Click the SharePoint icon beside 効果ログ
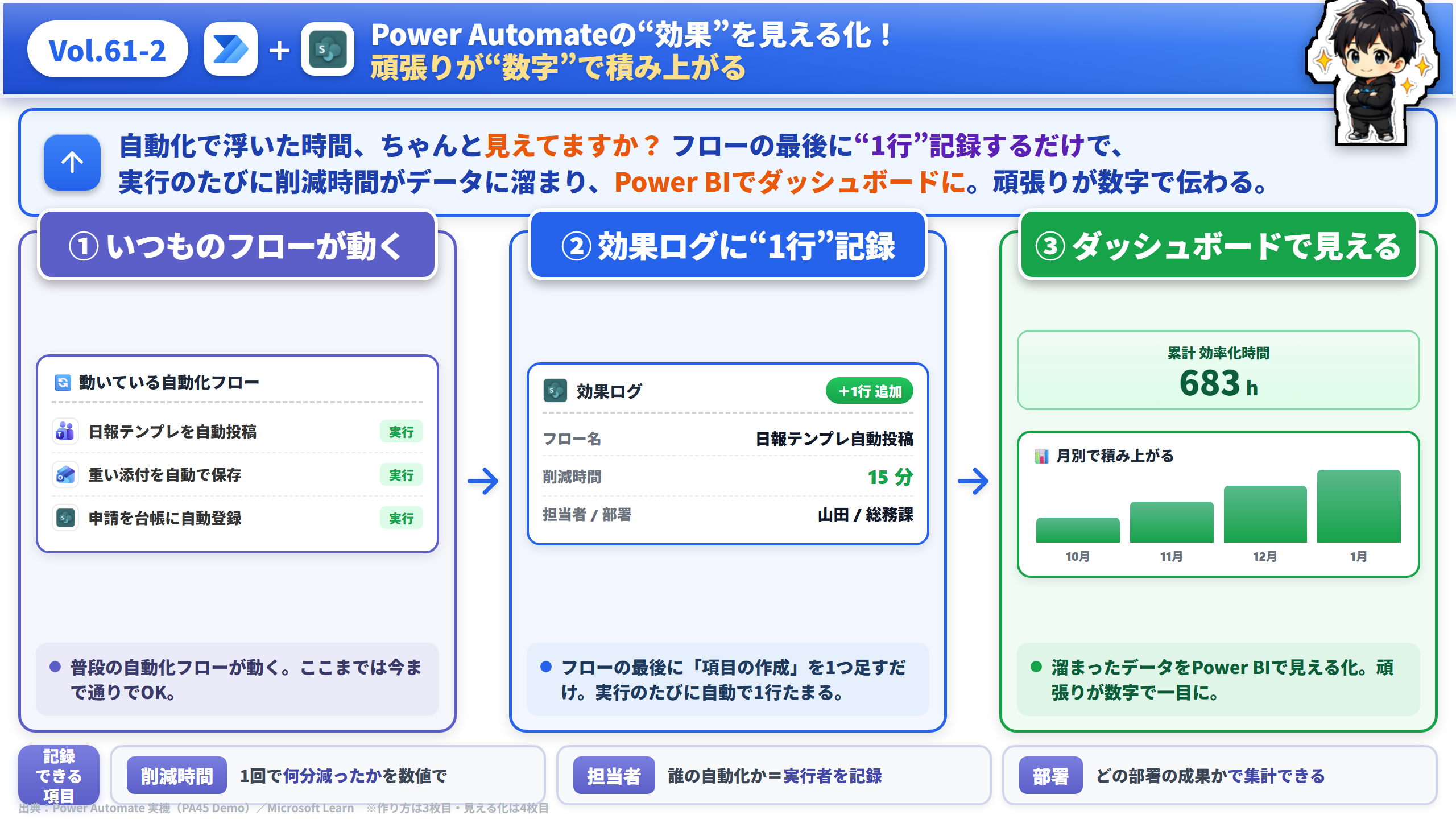The image size is (1456, 819). click(x=555, y=391)
